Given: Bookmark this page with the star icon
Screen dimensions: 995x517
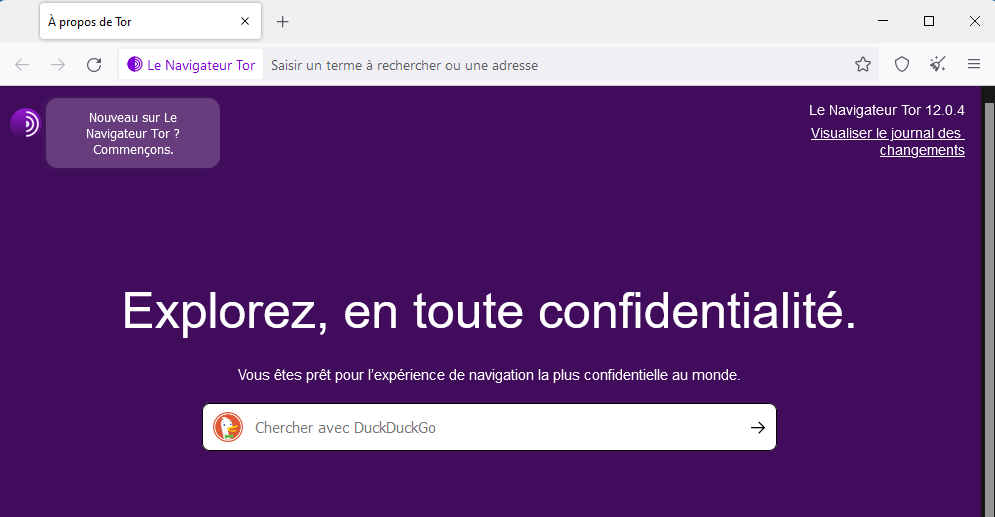Looking at the screenshot, I should point(862,64).
